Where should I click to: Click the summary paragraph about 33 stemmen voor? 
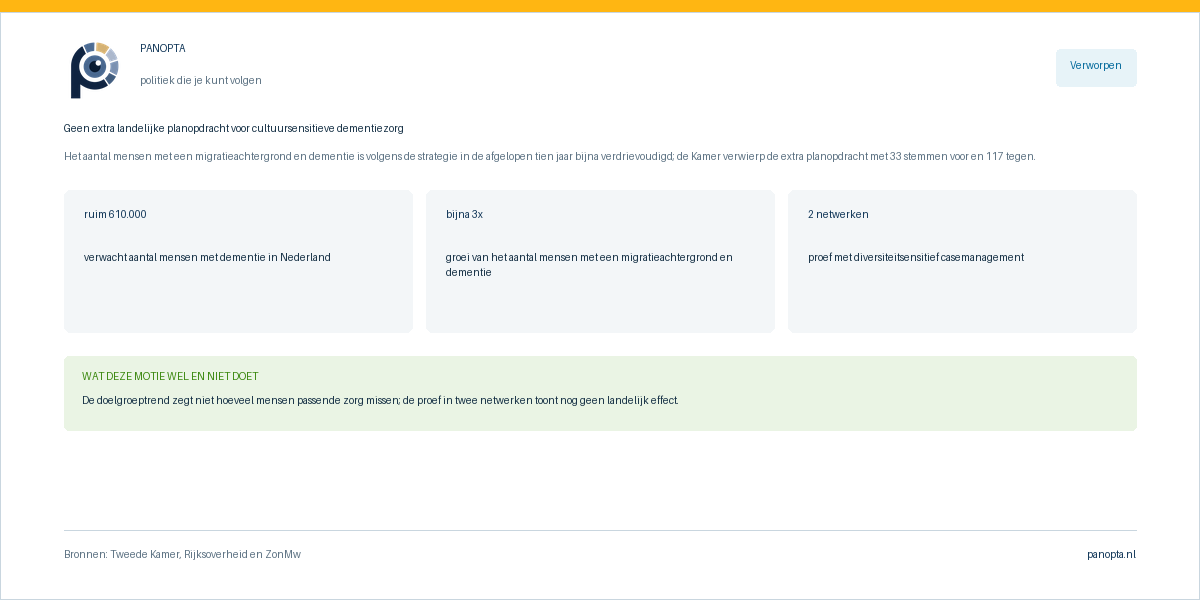[550, 157]
